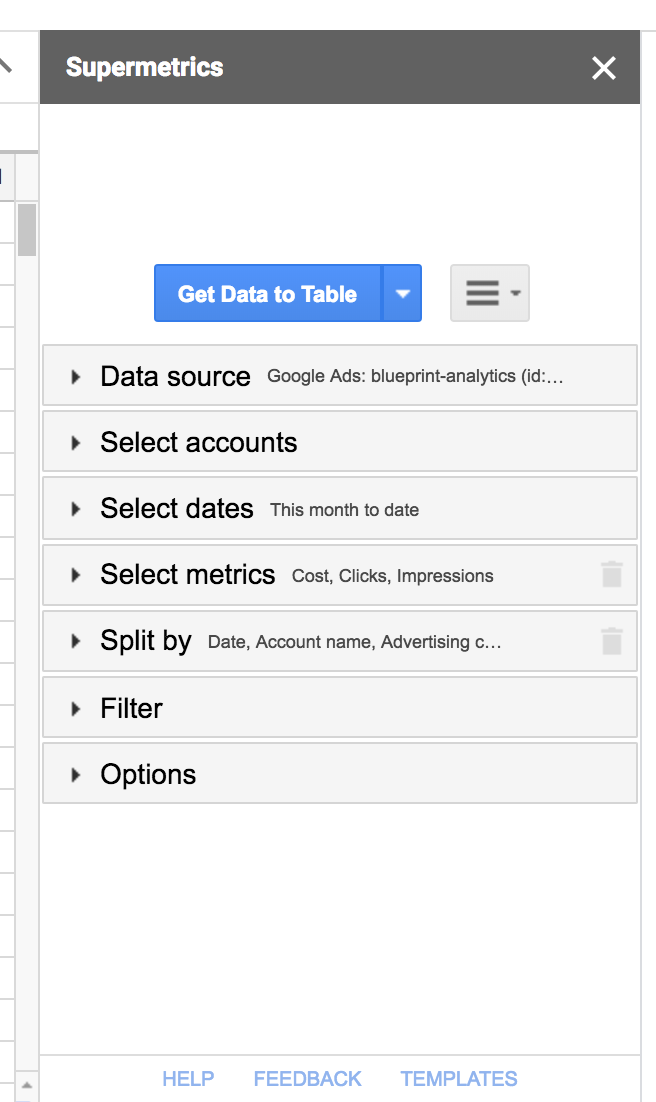Viewport: 656px width, 1102px height.
Task: Open the FEEDBACK link
Action: coord(307,1079)
